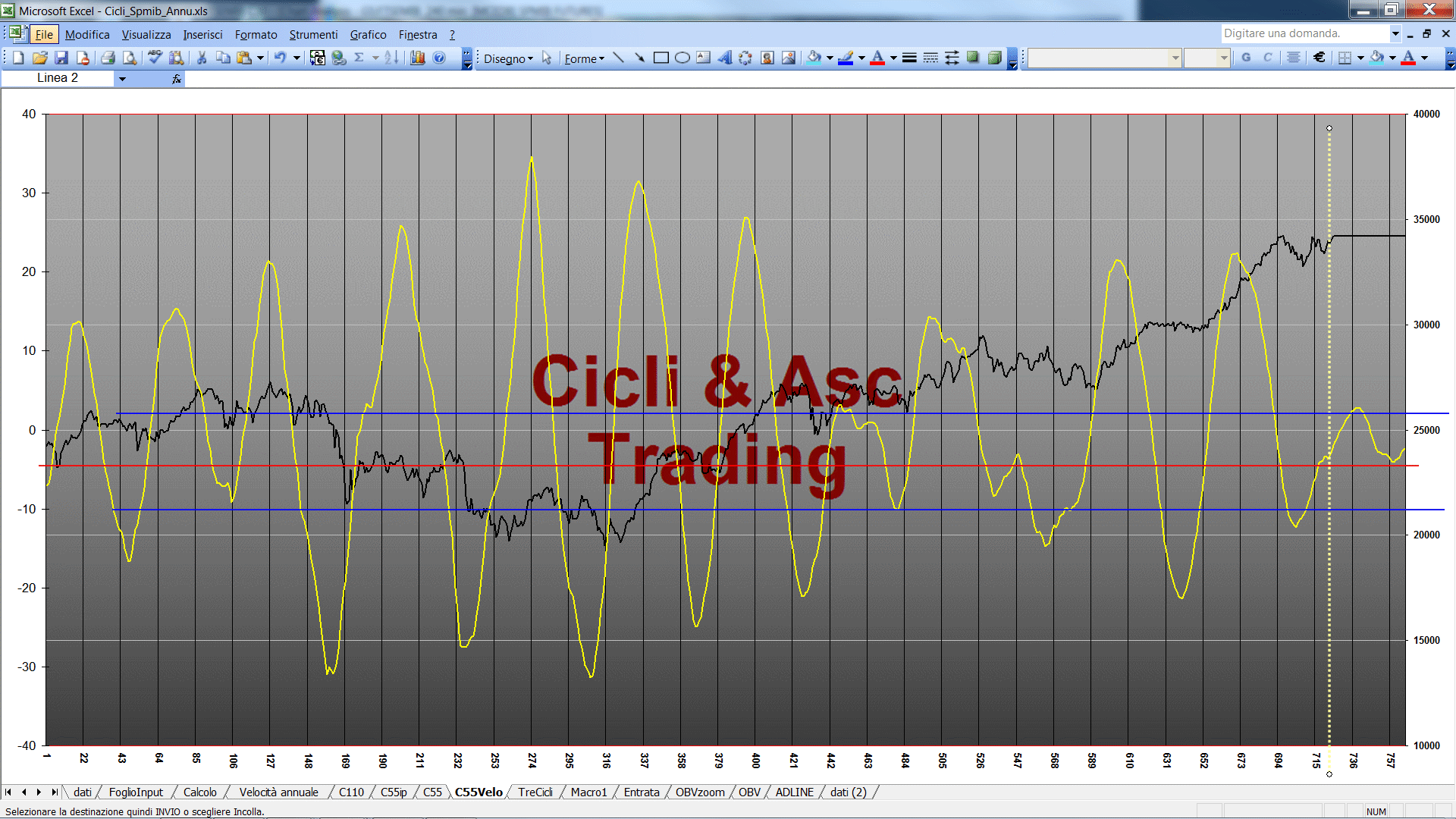Apply the red font color in Drawing toolbar
The height and width of the screenshot is (819, 1456).
877,58
